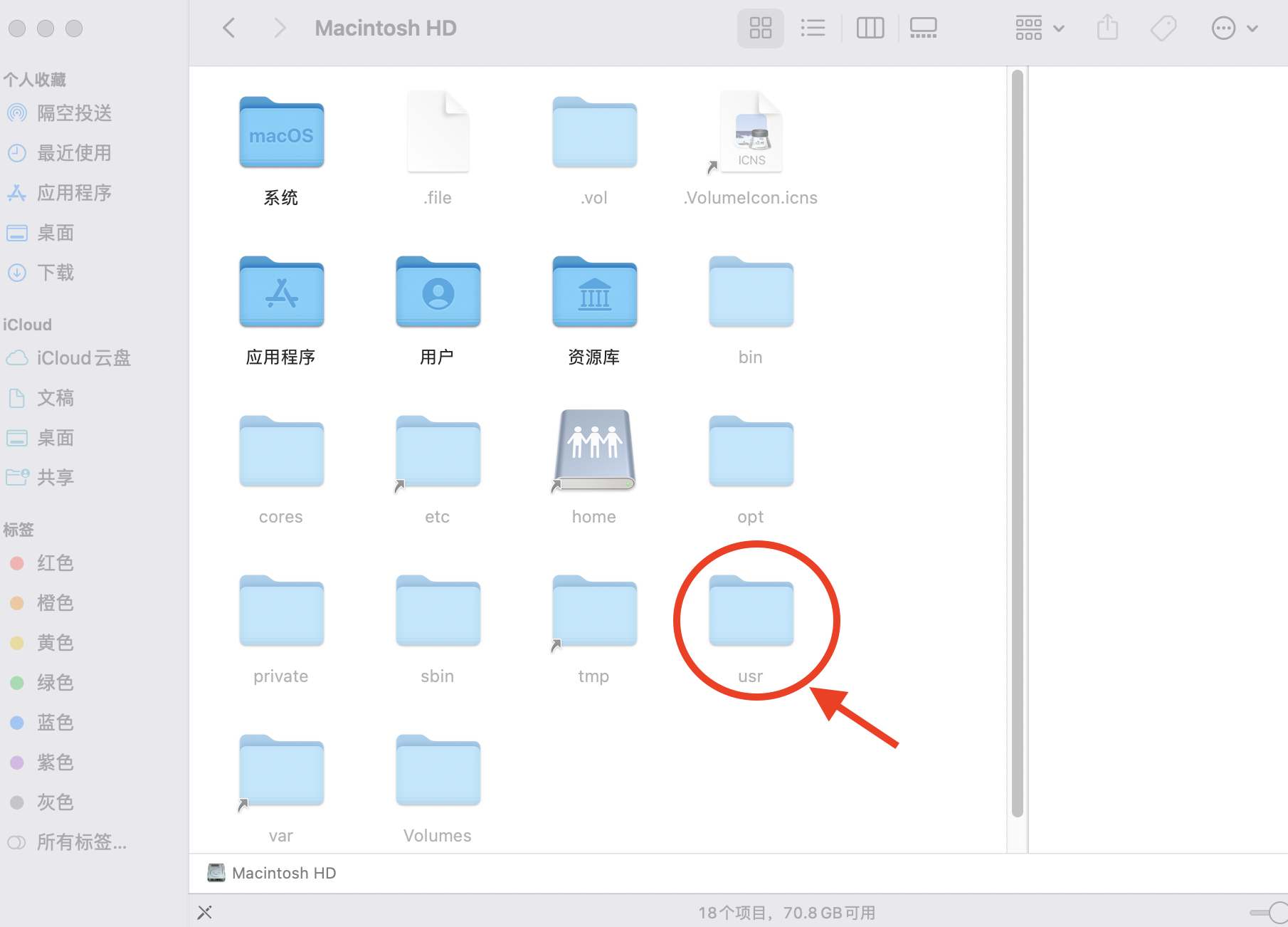Open 最近使用 in the sidebar

(x=73, y=152)
